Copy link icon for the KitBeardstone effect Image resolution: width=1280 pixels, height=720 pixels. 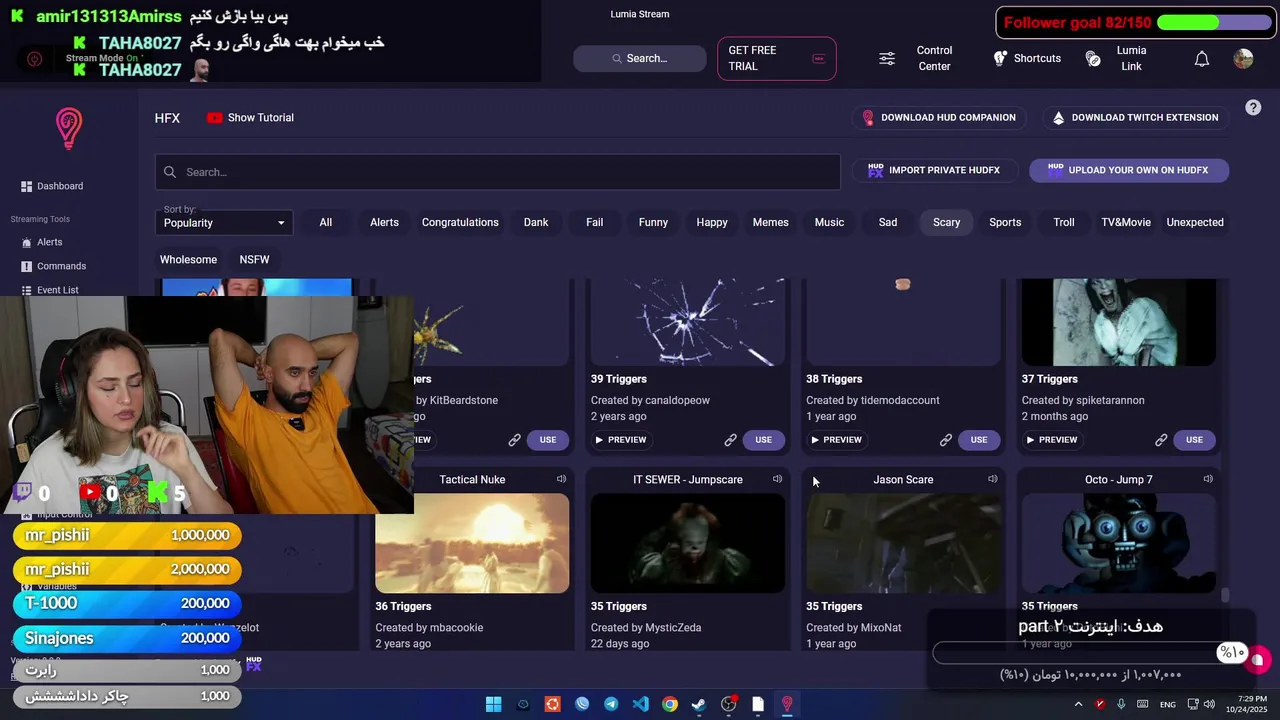click(514, 440)
